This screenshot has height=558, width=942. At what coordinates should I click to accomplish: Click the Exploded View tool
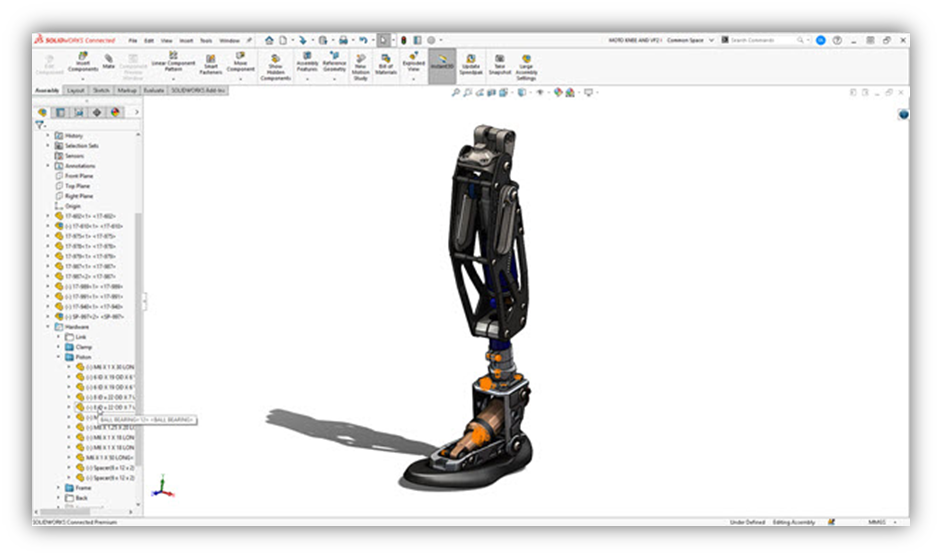(413, 62)
